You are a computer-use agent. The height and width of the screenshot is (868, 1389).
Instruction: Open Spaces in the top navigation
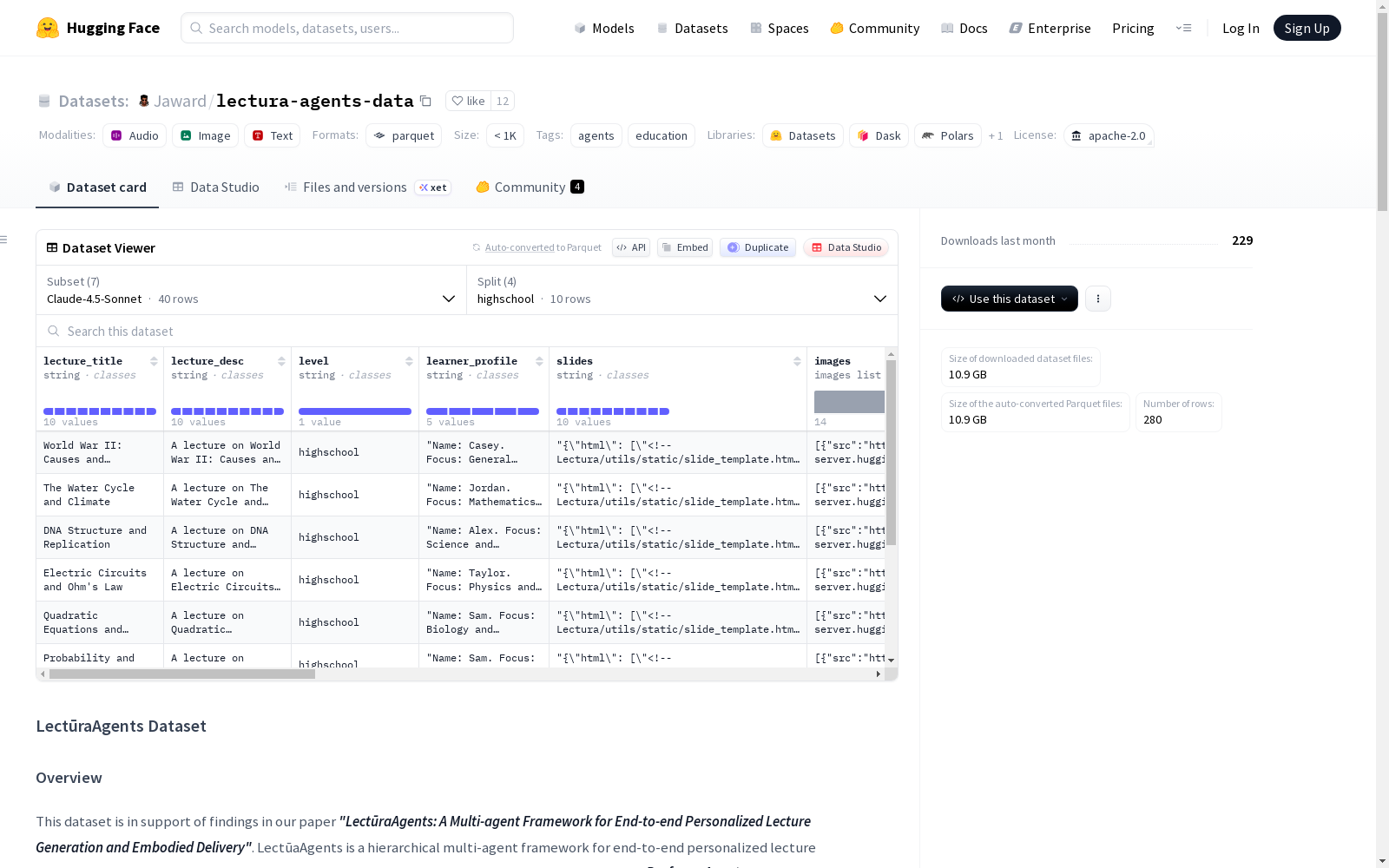pos(780,28)
